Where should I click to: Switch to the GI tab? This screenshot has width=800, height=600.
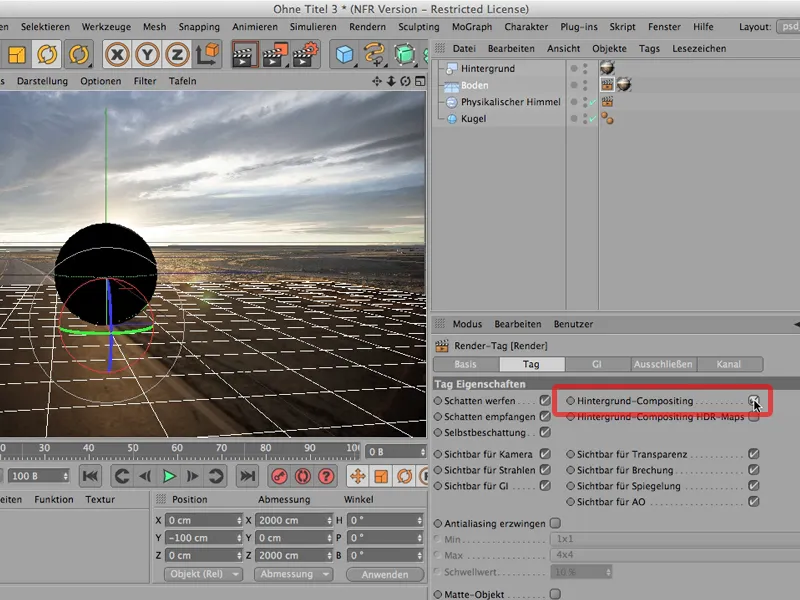(597, 364)
